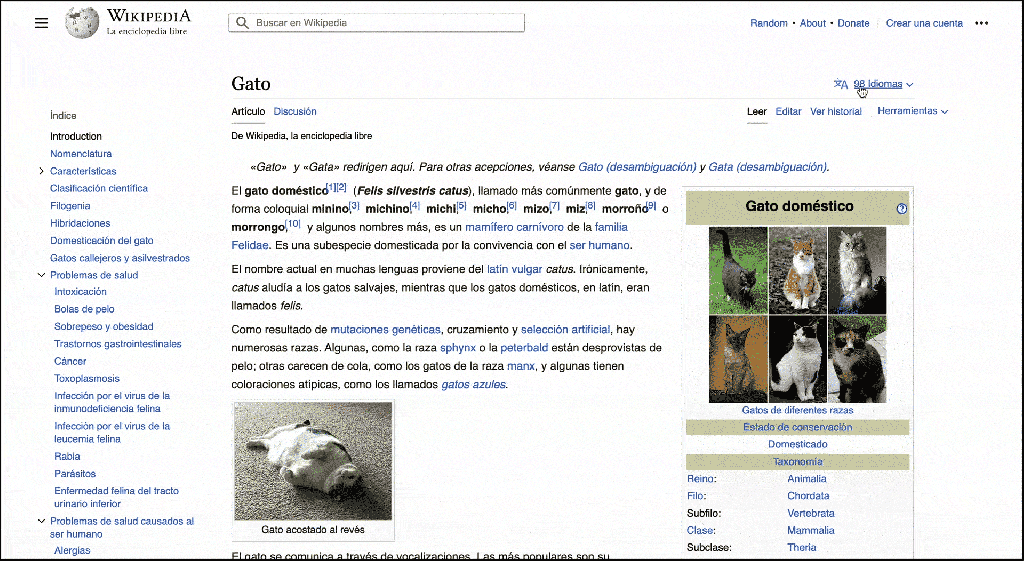Viewport: 1024px width, 561px height.
Task: Collapse Problemas de salud causados al ser humano
Action: (41, 521)
